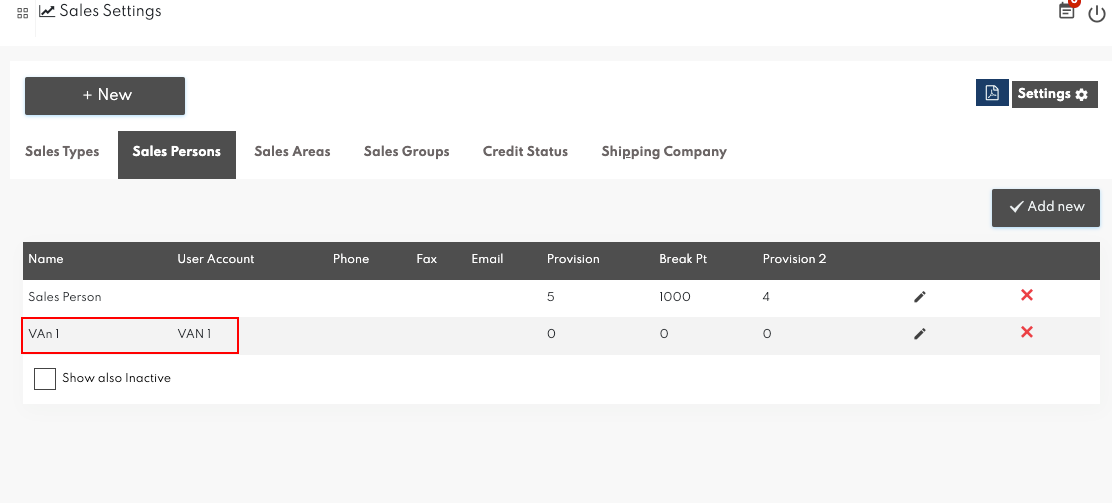Click the notifications clipboard icon
1112x503 pixels.
(1067, 11)
